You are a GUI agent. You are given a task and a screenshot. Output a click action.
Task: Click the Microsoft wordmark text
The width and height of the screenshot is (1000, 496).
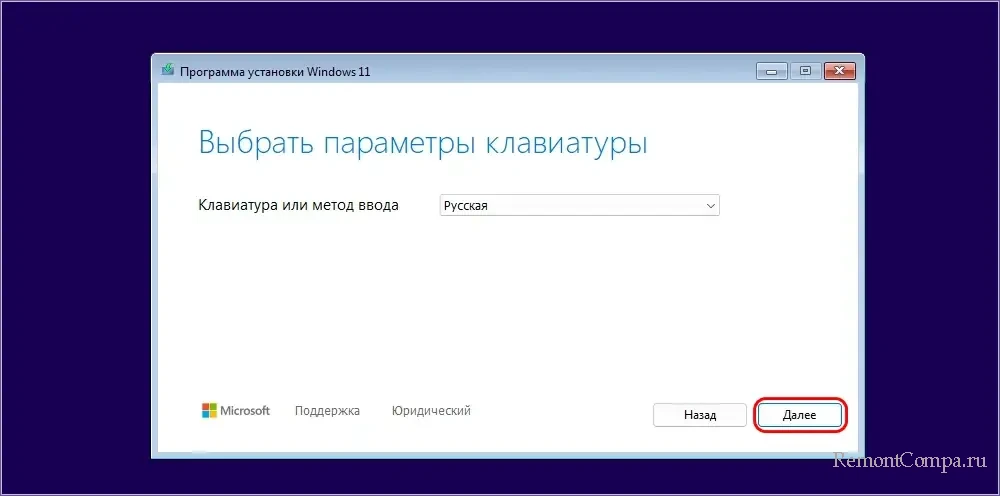coord(245,411)
